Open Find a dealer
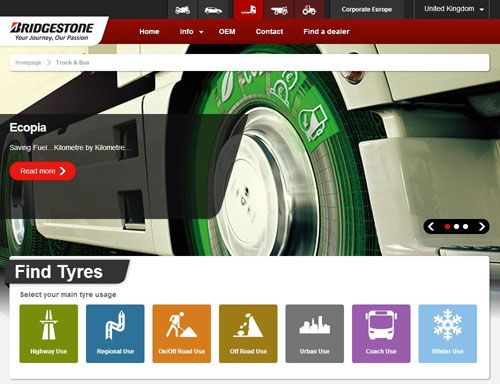The width and height of the screenshot is (500, 384). [x=326, y=32]
